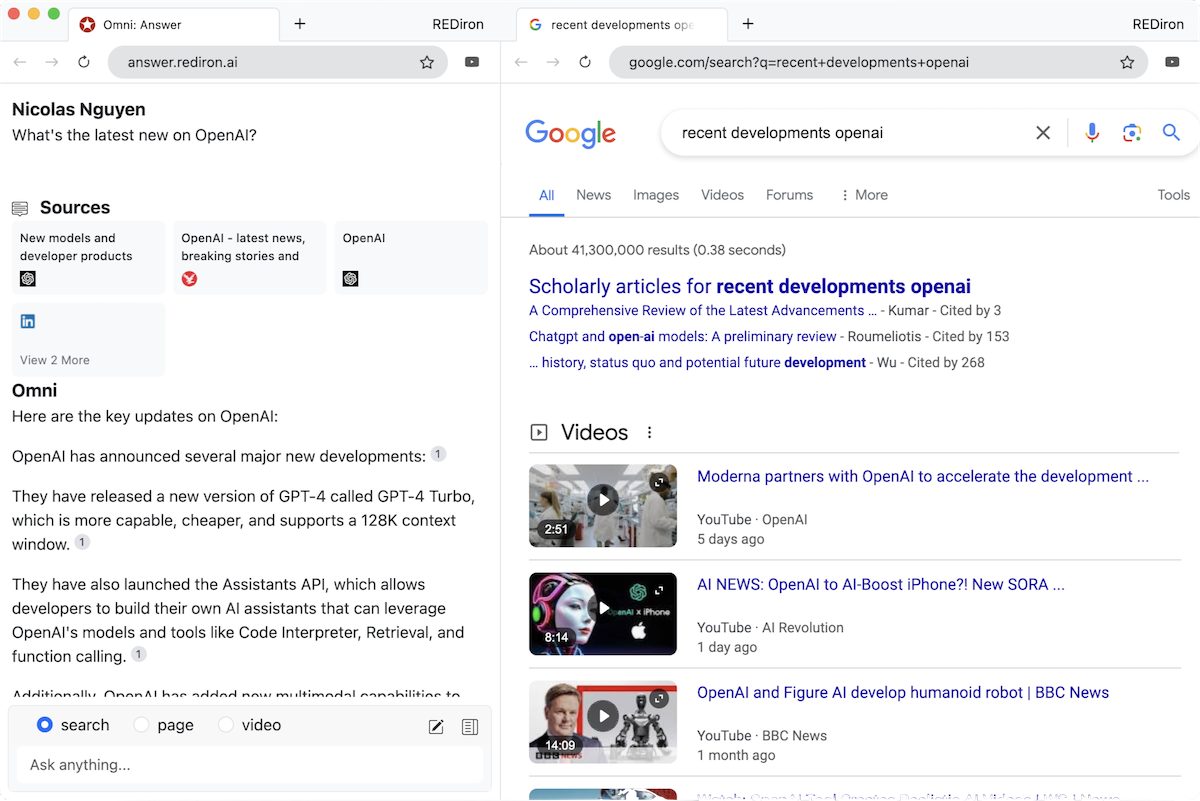Select the recent developments openai browser tab

622,25
